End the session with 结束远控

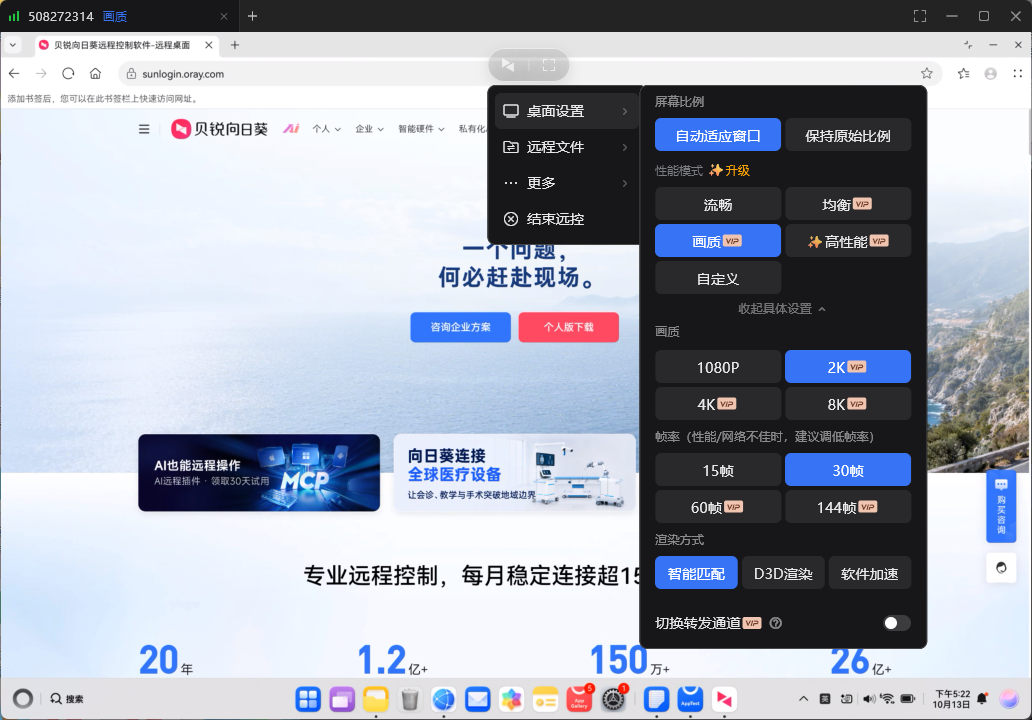pyautogui.click(x=565, y=219)
